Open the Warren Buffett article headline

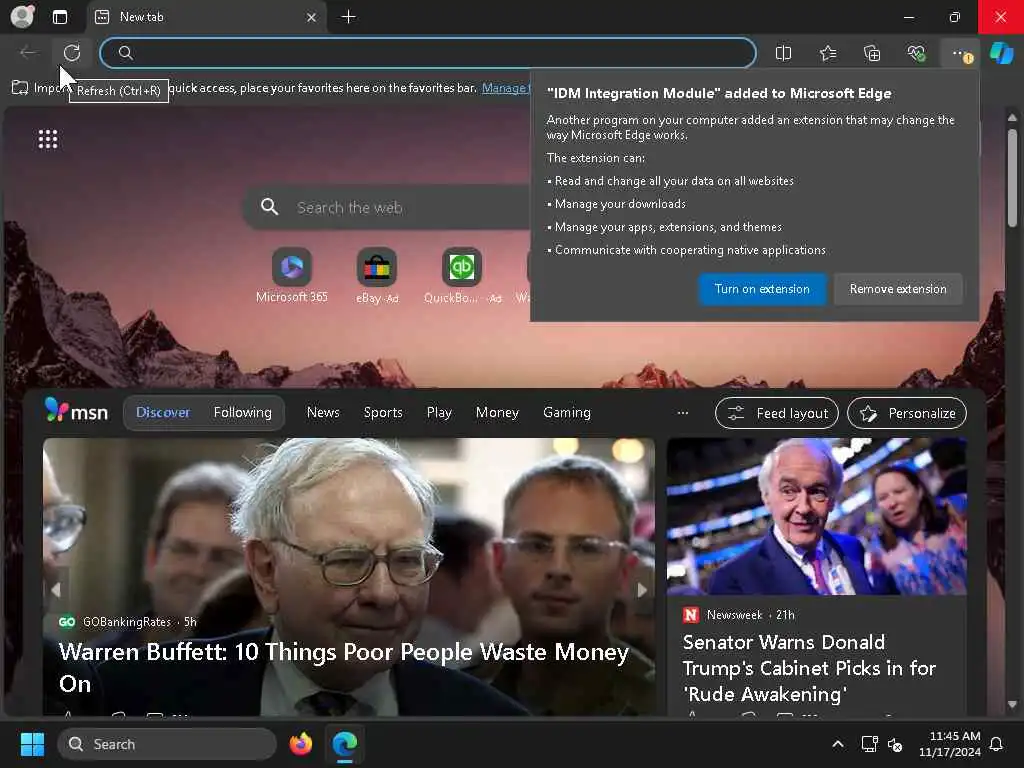pos(344,667)
